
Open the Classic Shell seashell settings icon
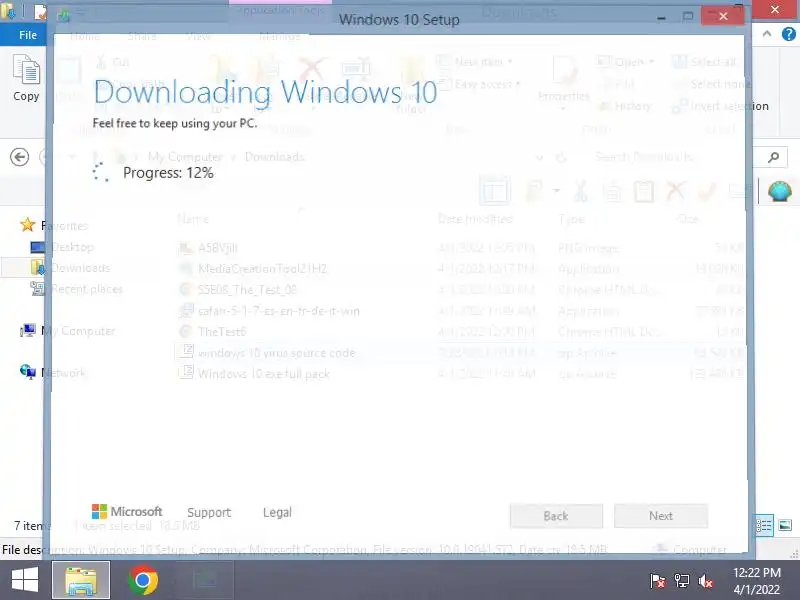coord(780,191)
